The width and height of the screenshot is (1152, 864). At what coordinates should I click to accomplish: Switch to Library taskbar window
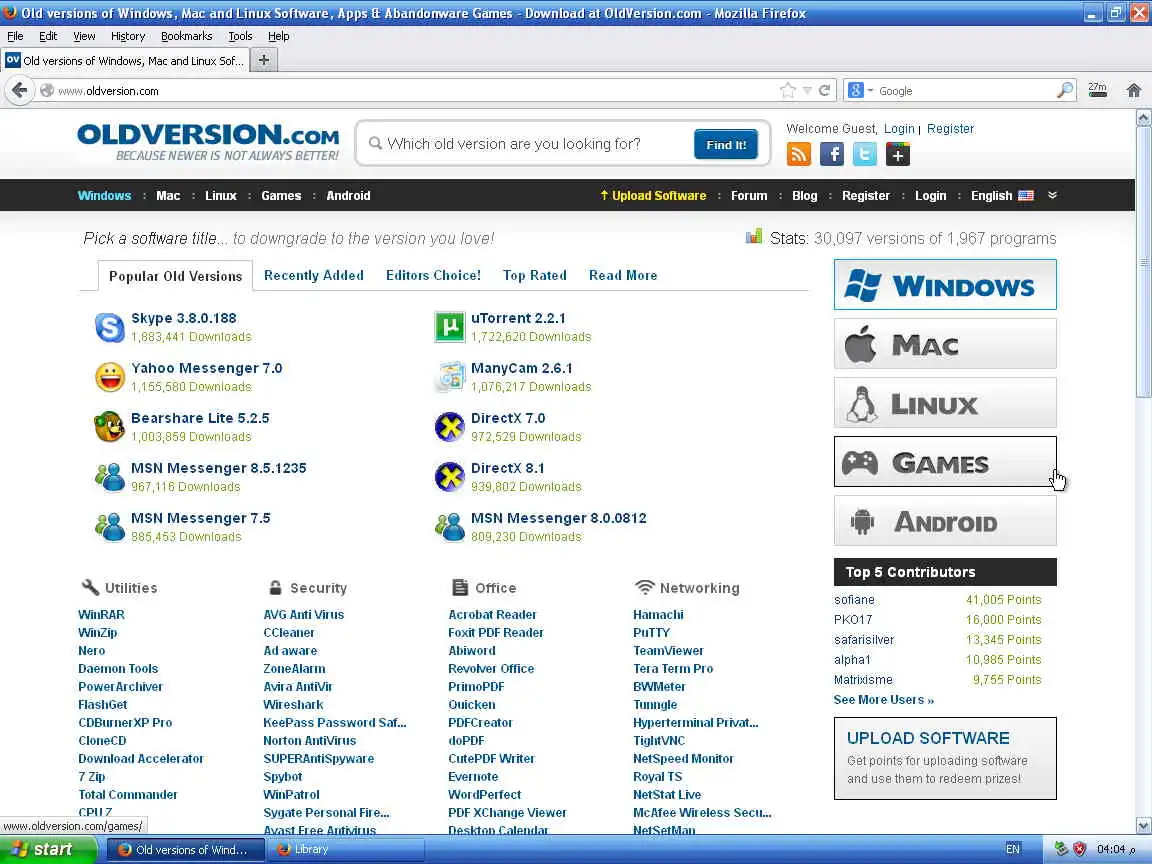pyautogui.click(x=347, y=849)
